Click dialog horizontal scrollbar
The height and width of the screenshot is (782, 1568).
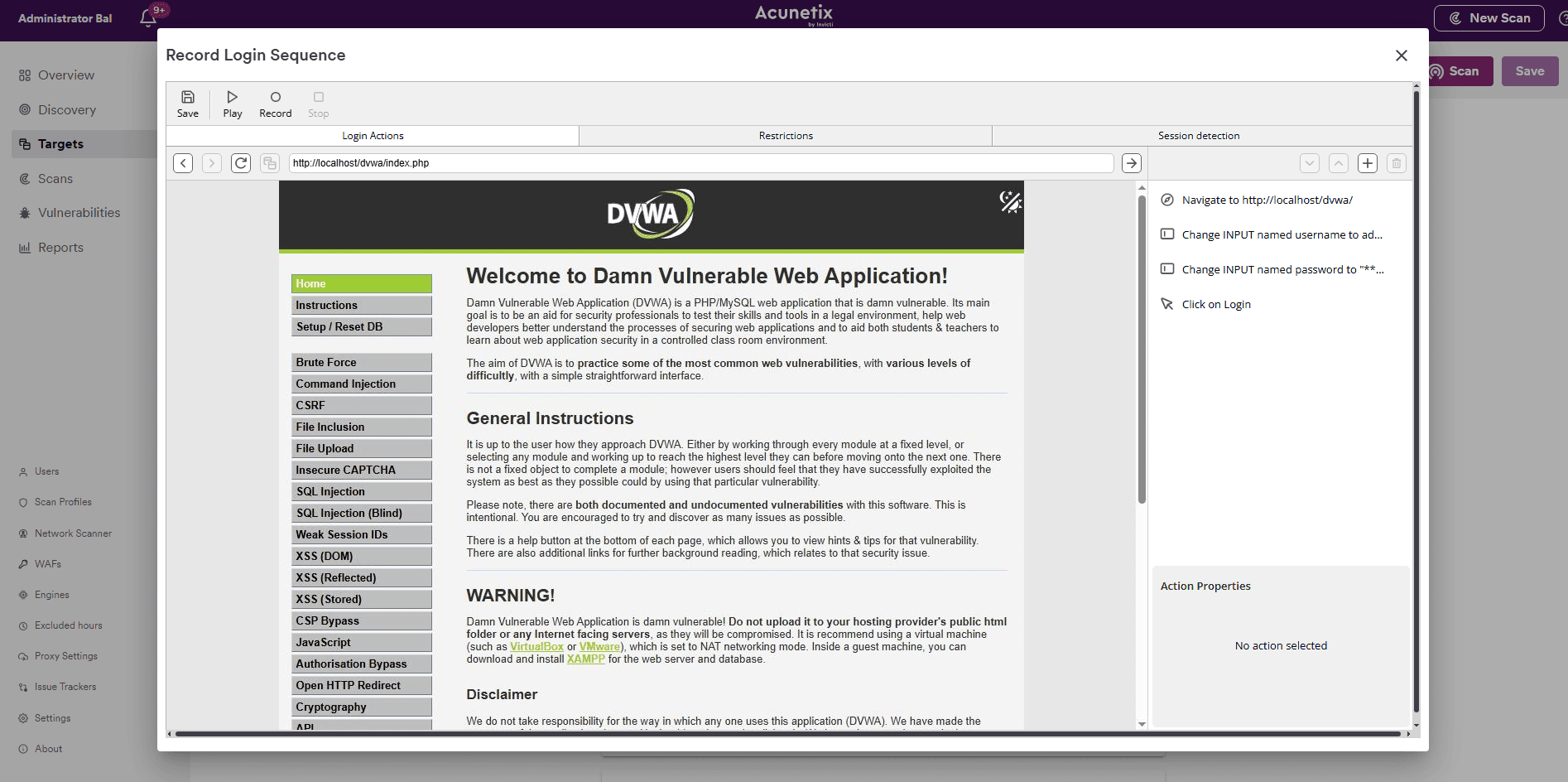[787, 734]
